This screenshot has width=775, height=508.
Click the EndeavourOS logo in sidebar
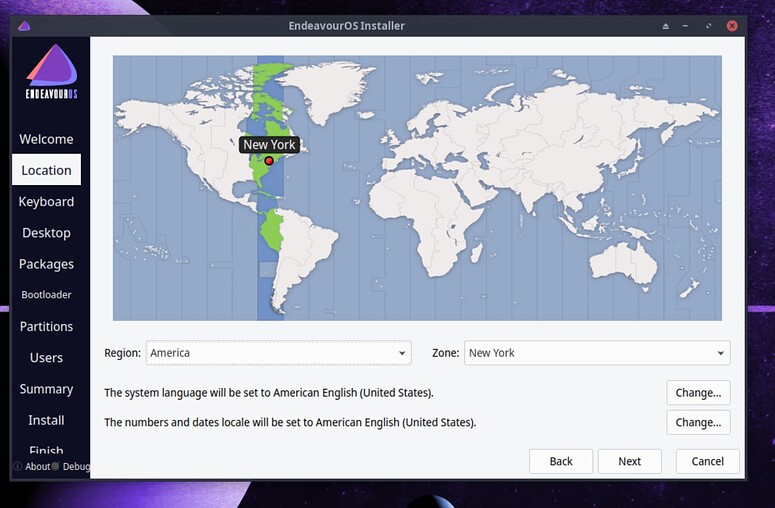(50, 73)
